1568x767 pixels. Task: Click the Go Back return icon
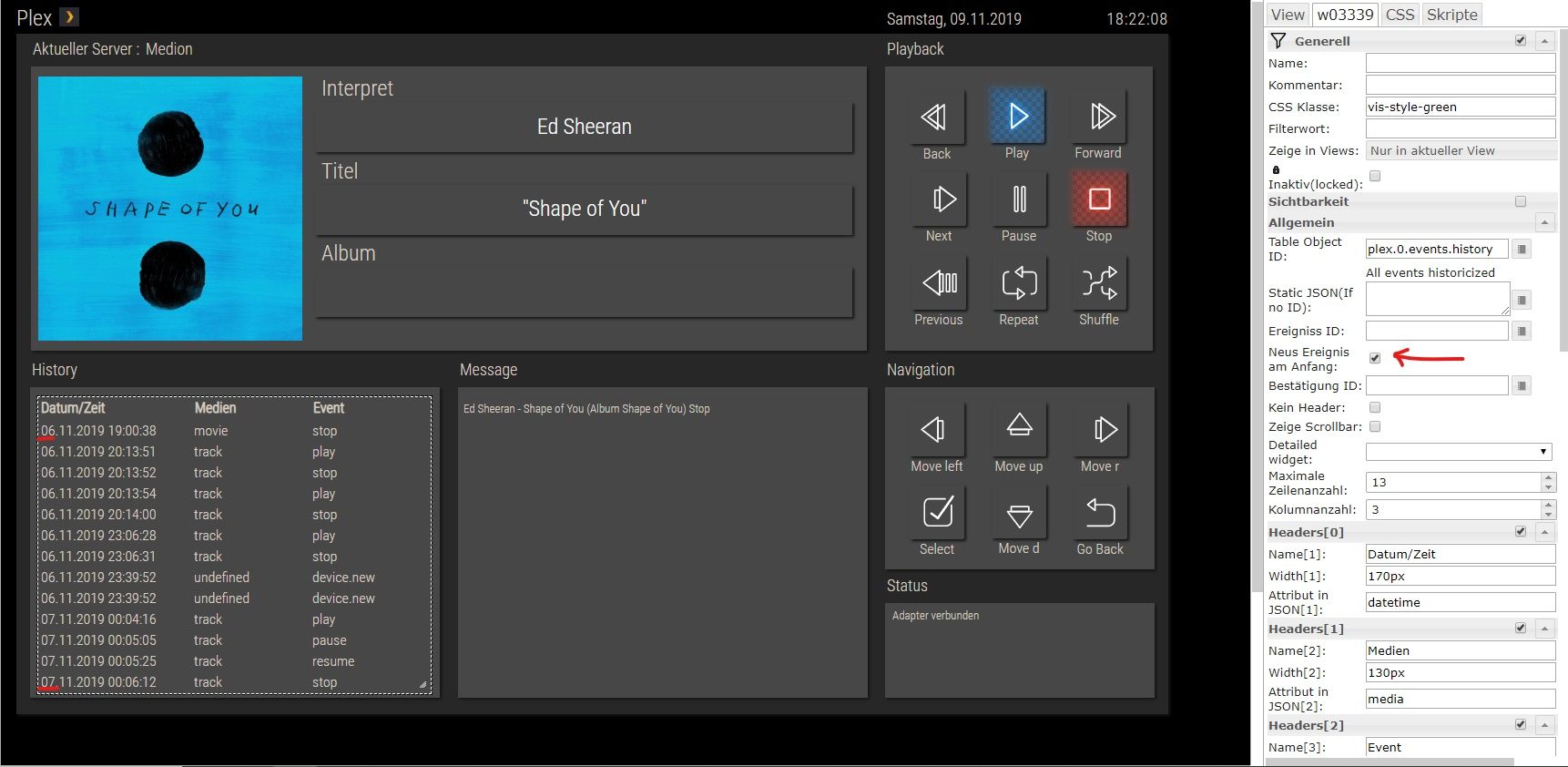[x=1100, y=513]
